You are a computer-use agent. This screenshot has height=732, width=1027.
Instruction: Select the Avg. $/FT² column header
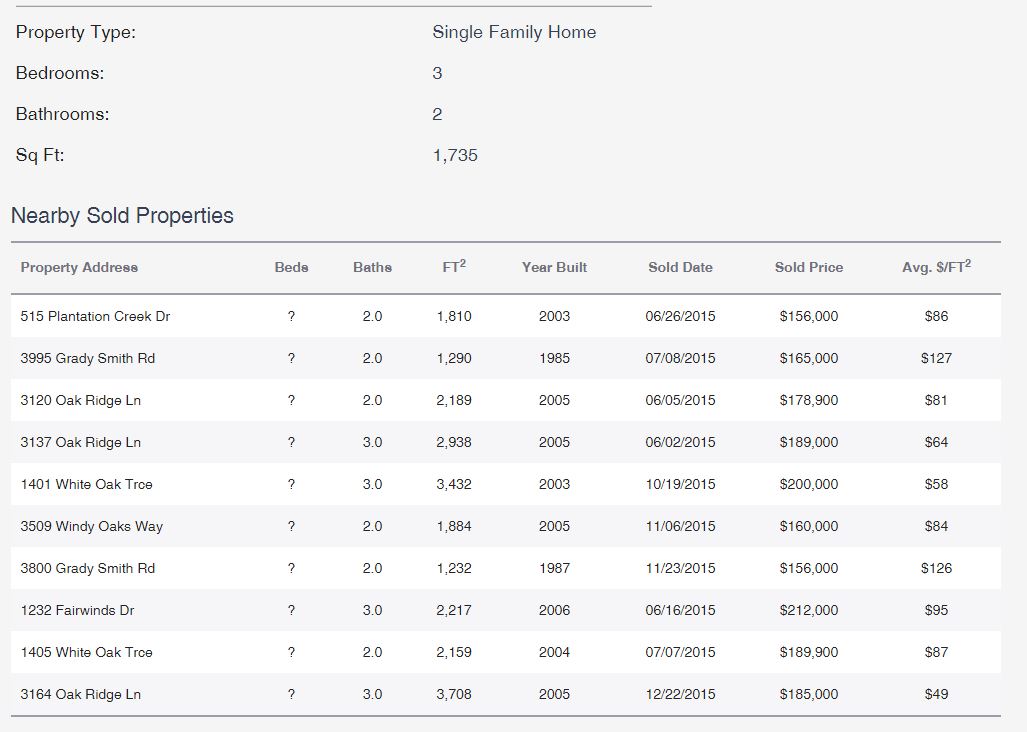(936, 267)
